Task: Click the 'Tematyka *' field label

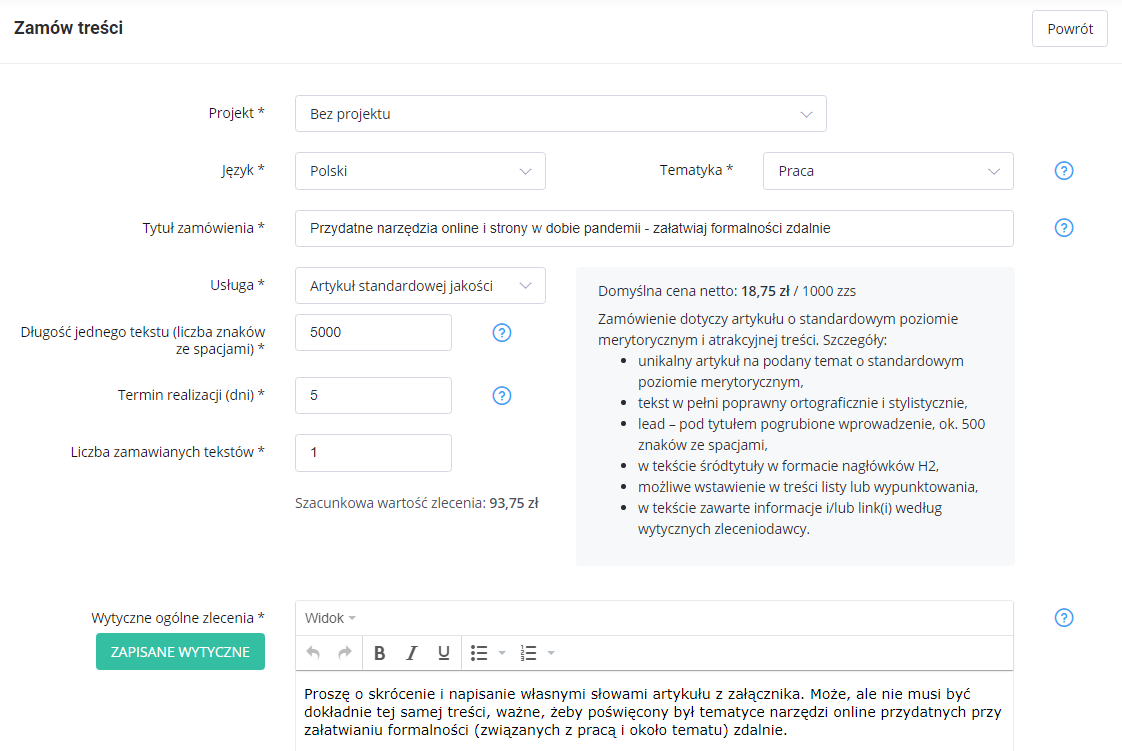Action: point(696,170)
